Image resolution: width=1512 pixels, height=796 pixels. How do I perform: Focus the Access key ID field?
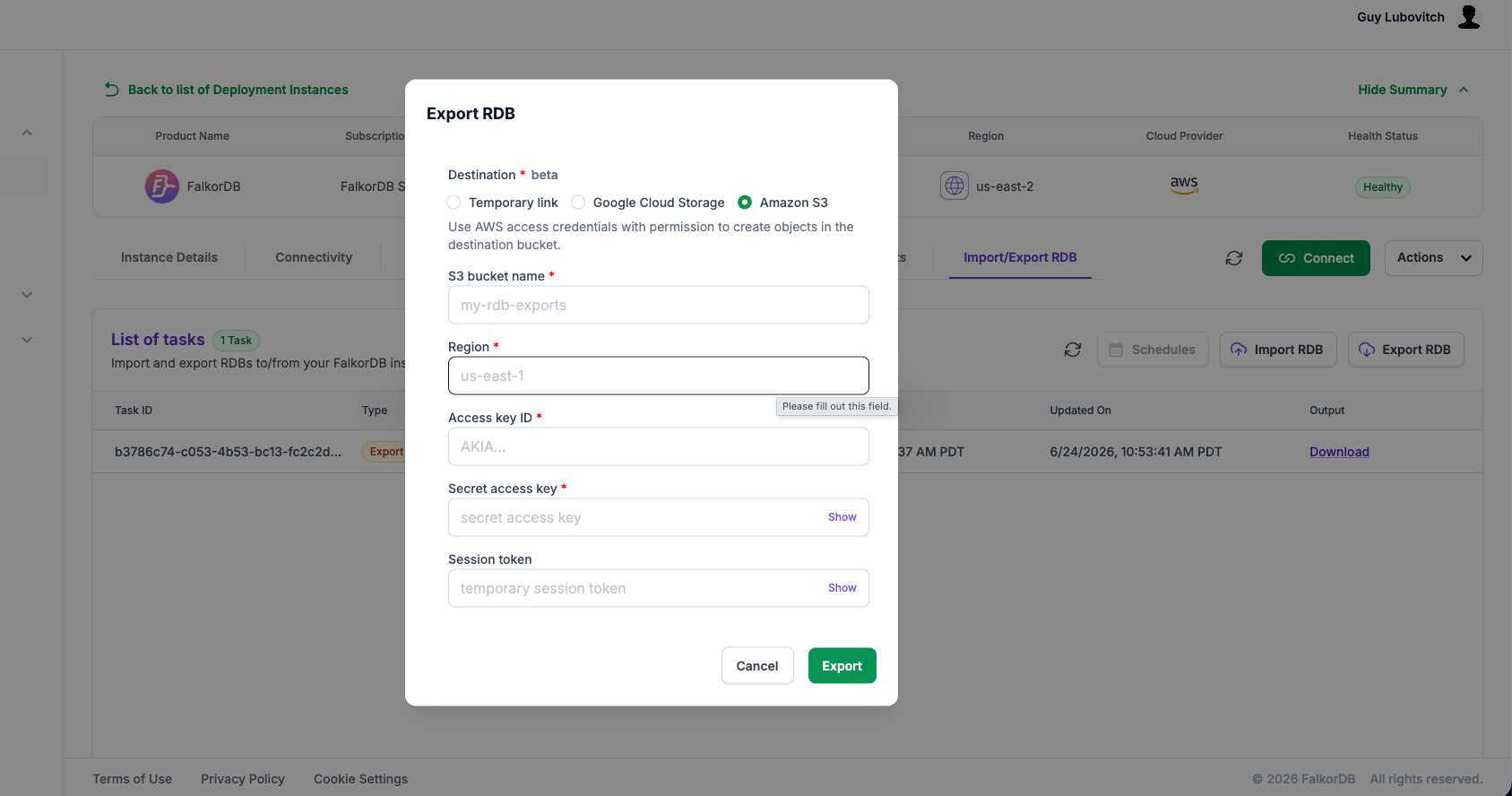point(659,446)
